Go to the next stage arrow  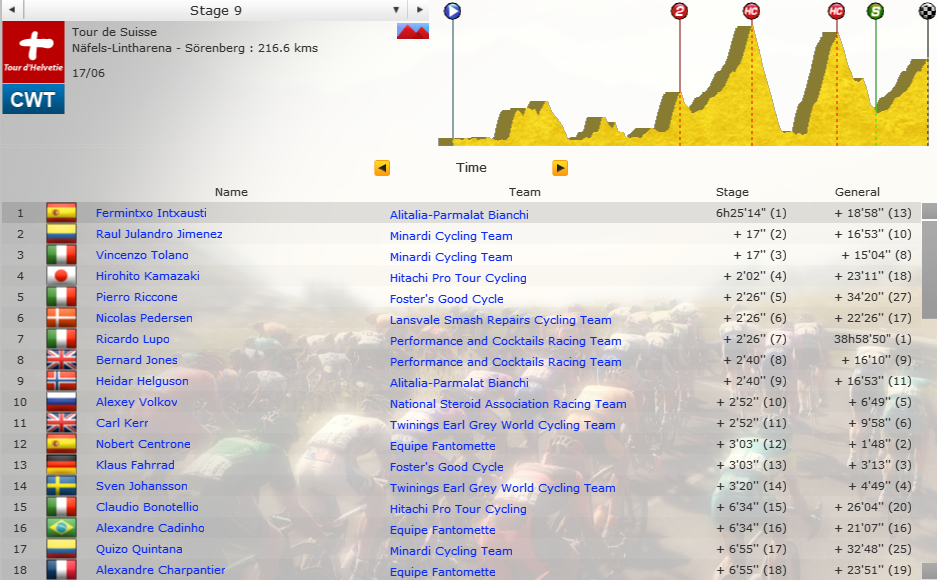click(x=419, y=10)
